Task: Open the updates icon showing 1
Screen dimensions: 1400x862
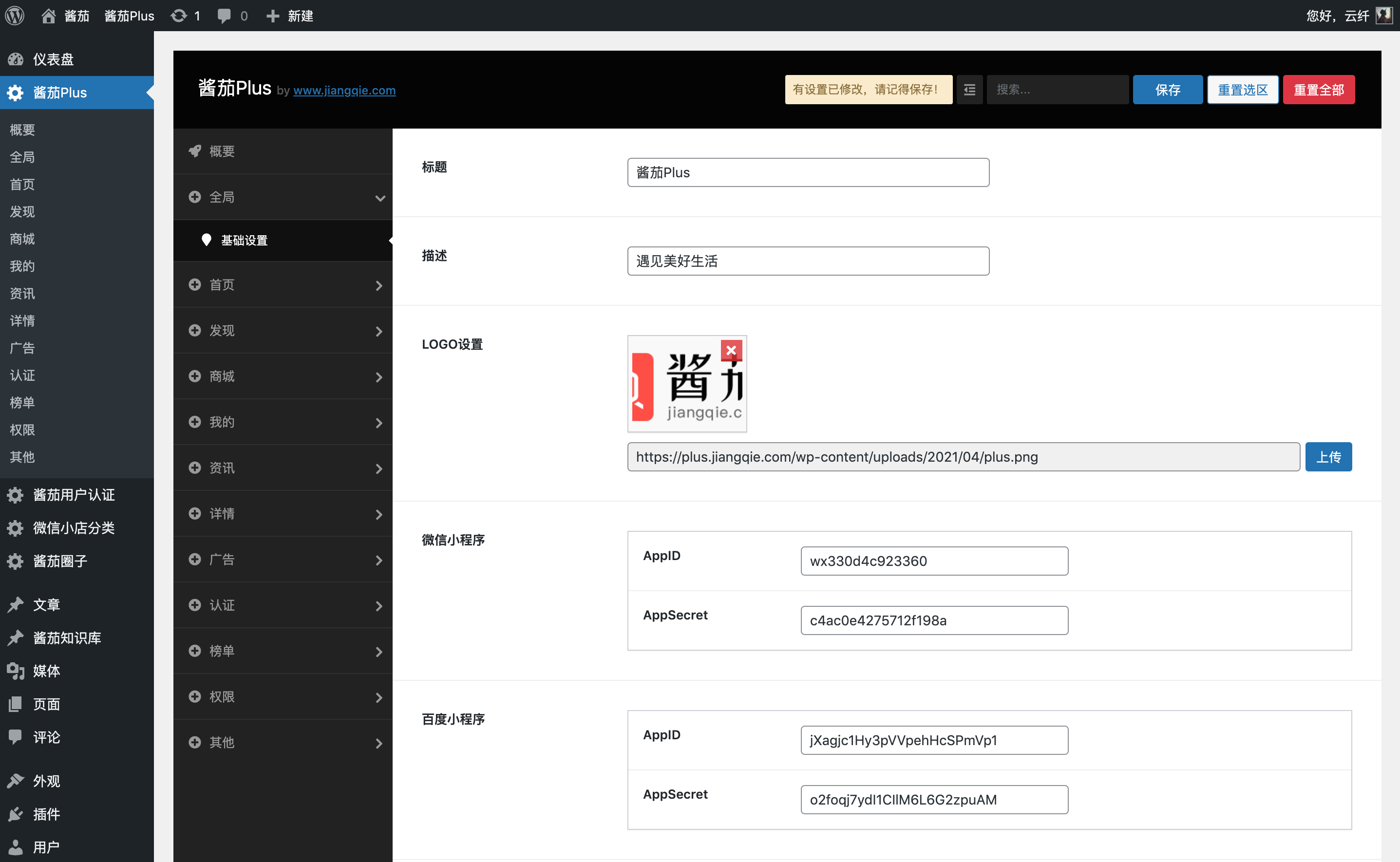Action: coord(179,16)
